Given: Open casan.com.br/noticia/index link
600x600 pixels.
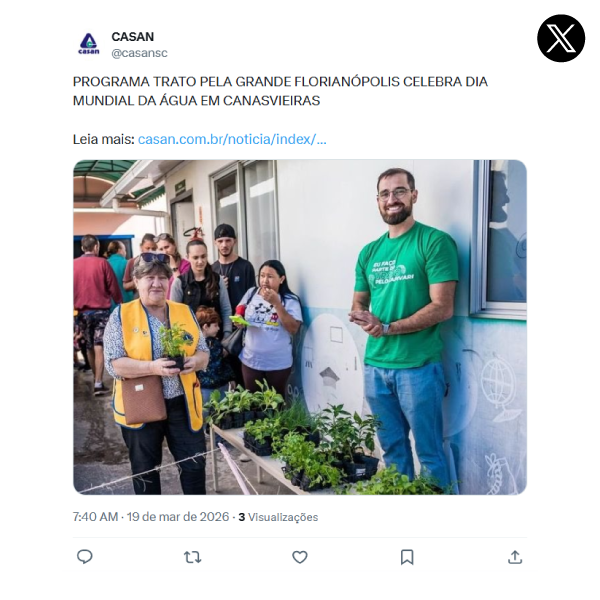Looking at the screenshot, I should tap(232, 139).
